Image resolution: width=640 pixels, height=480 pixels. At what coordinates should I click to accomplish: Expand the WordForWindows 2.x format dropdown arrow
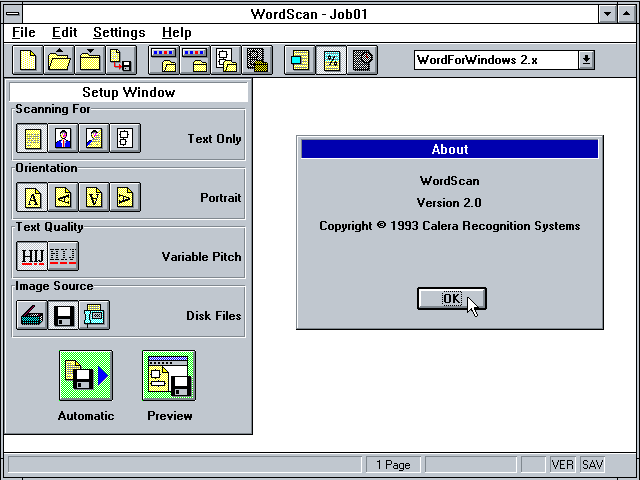coord(586,60)
